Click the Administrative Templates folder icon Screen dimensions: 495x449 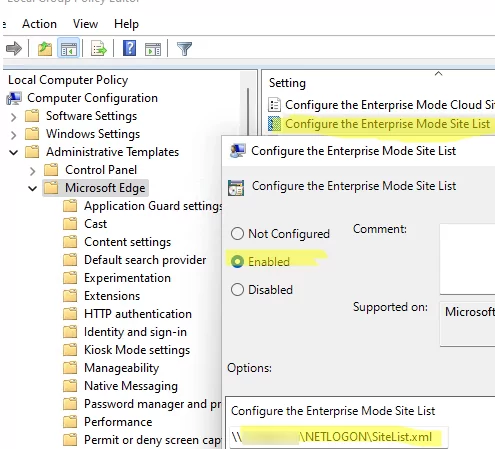coord(32,152)
